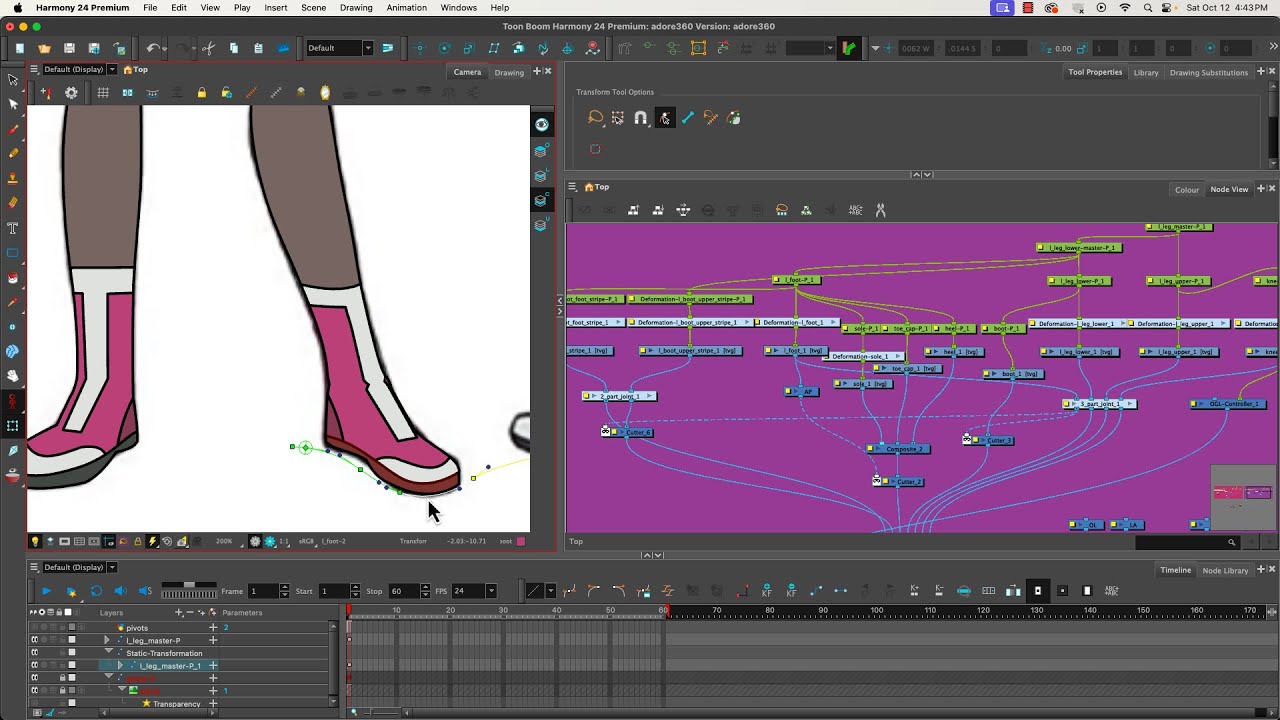Viewport: 1280px width, 720px height.
Task: Click the Undo arrow in top toolbar
Action: (152, 48)
